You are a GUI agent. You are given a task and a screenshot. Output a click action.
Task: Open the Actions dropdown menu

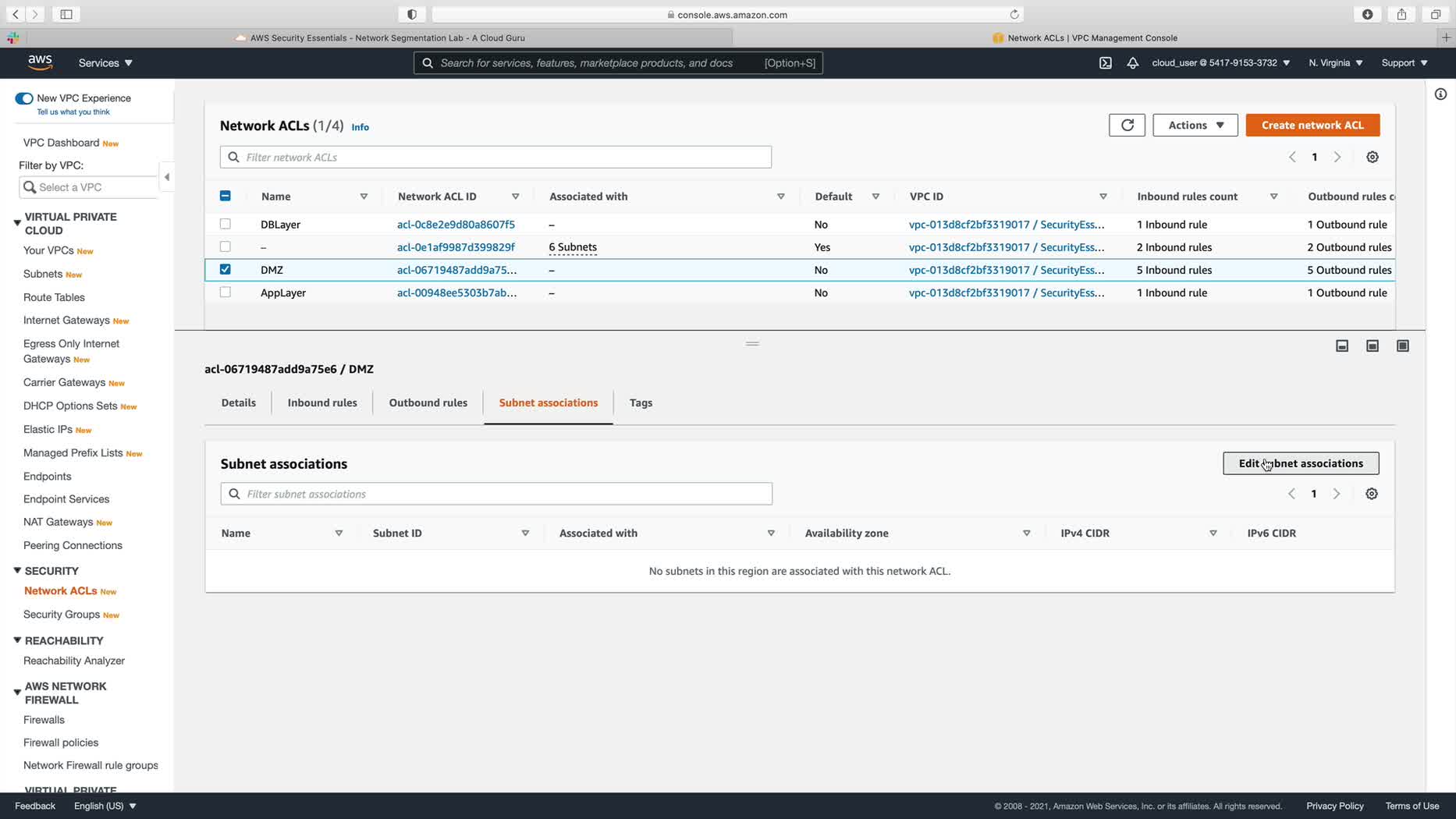click(1195, 125)
